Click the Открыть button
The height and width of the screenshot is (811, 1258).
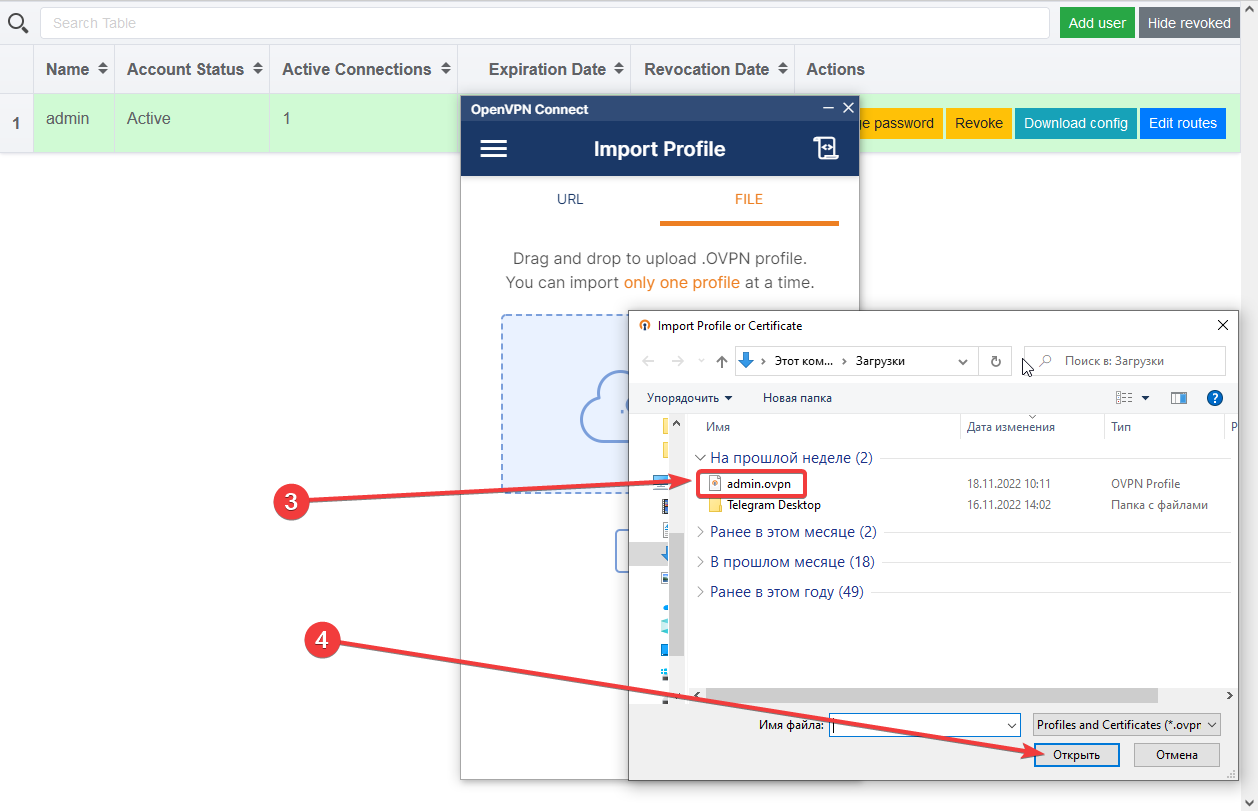pos(1076,755)
